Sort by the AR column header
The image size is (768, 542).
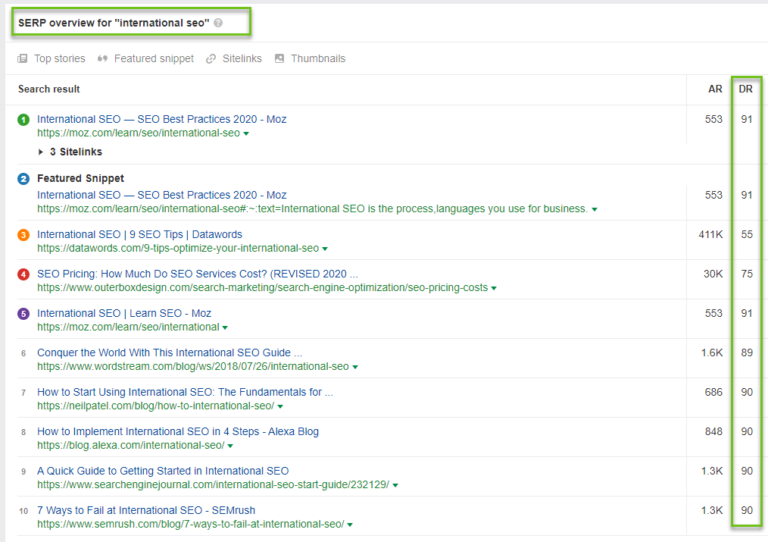[x=715, y=89]
